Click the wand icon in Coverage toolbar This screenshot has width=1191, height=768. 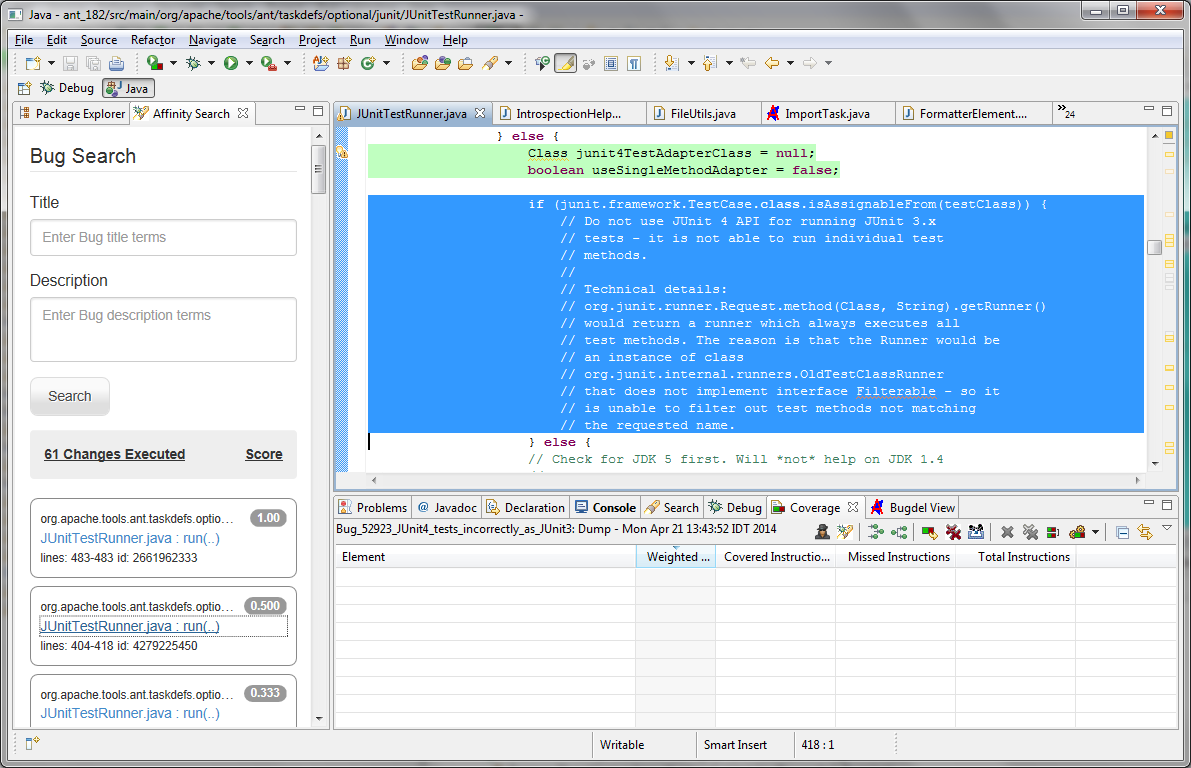click(845, 532)
